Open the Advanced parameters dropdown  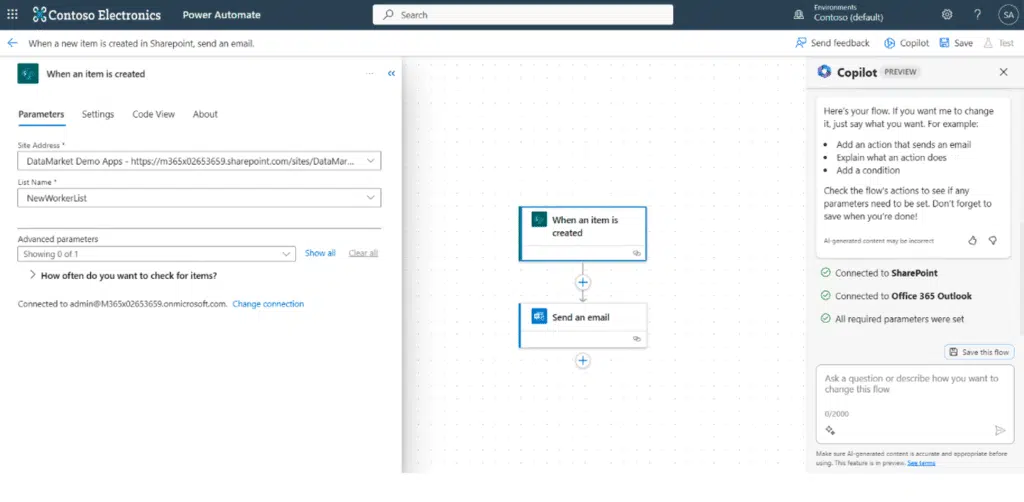click(x=157, y=254)
